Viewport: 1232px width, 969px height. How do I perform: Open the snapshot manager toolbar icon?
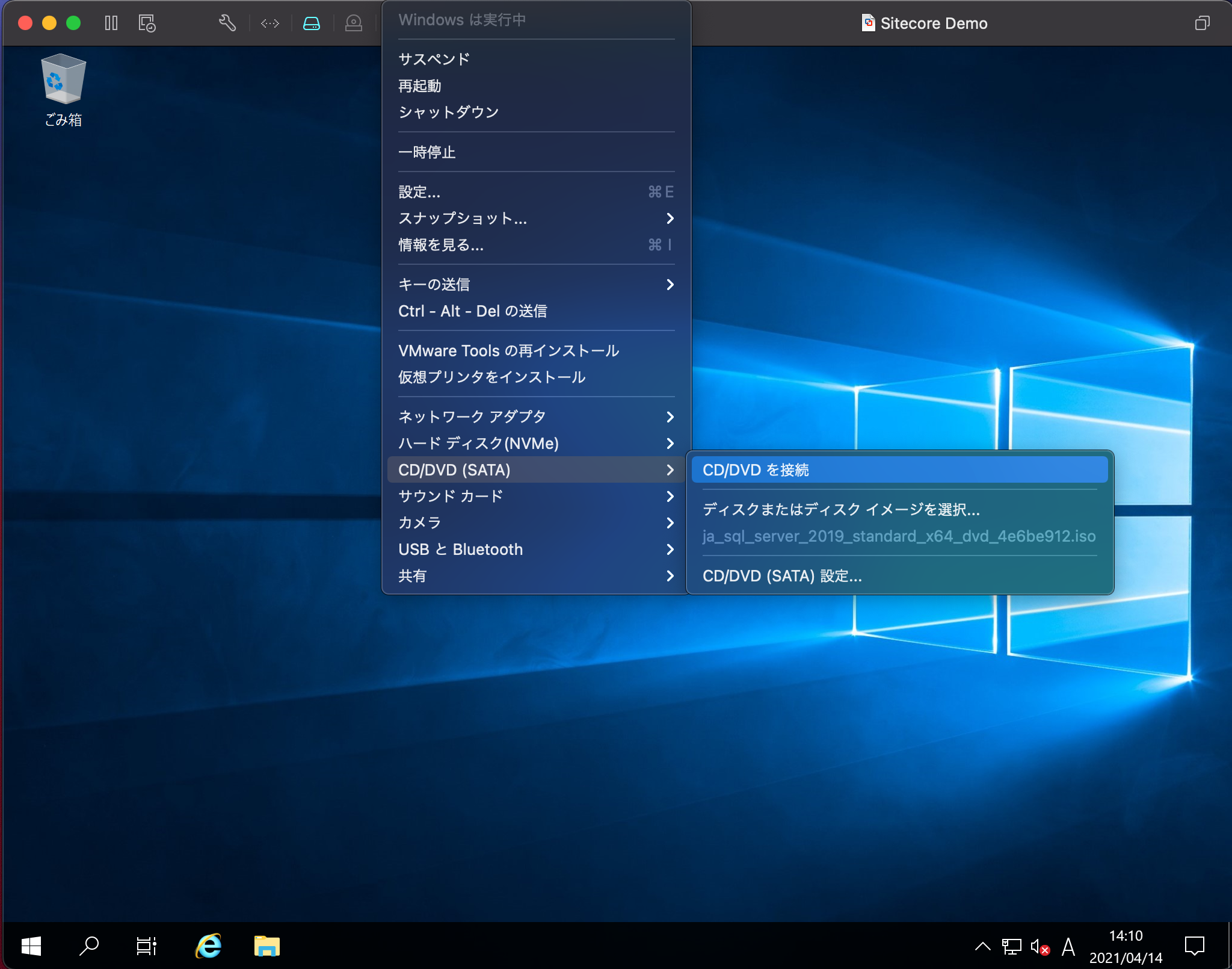pos(147,23)
